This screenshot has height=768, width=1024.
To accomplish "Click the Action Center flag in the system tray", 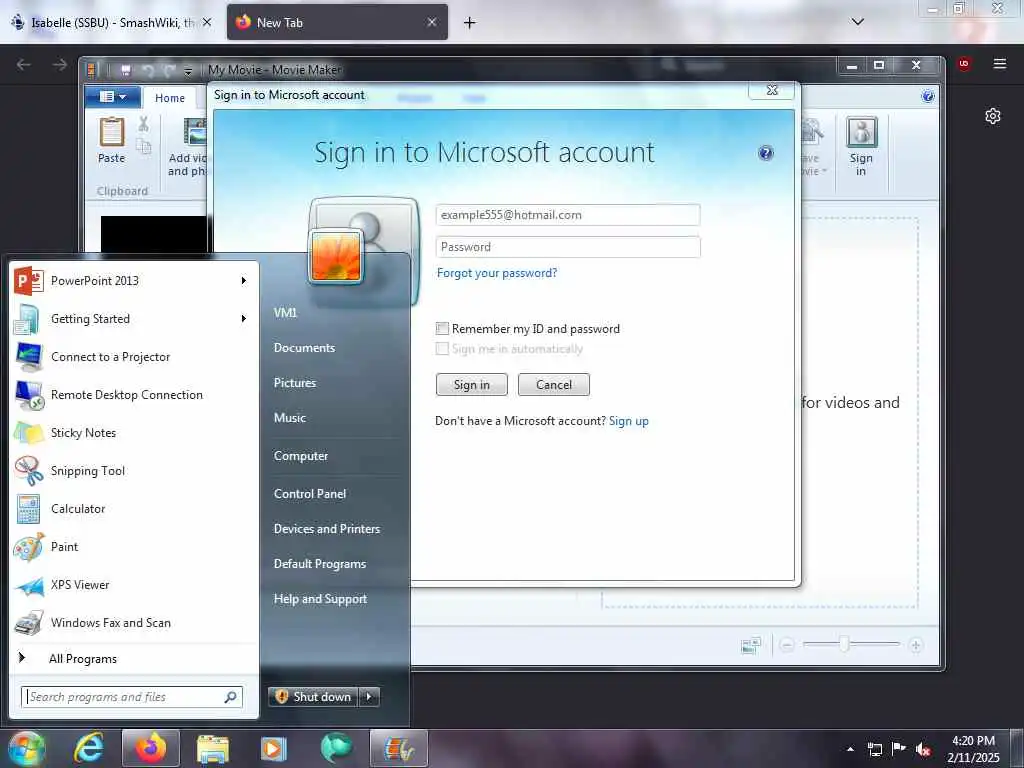I will tap(899, 748).
